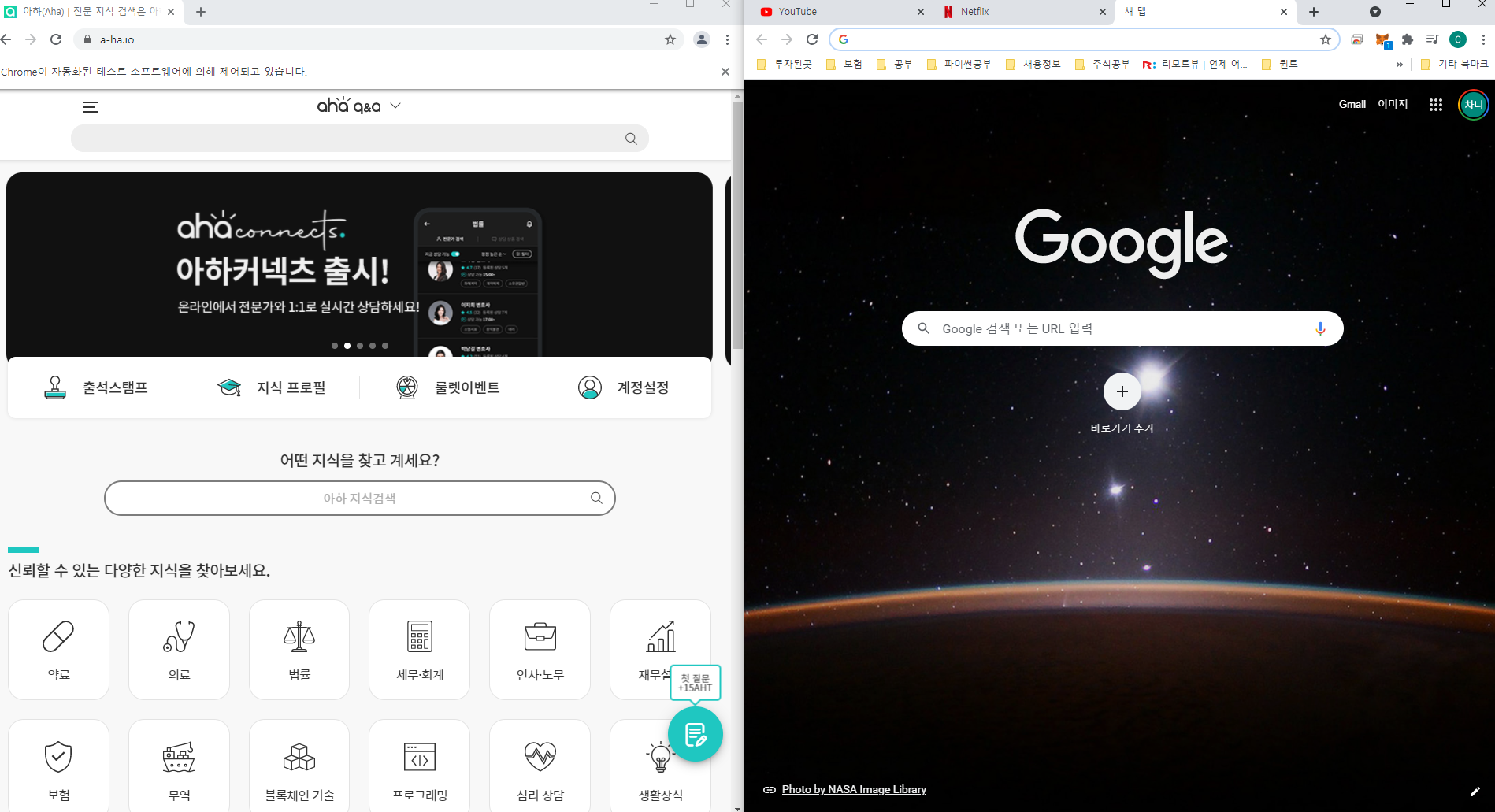The width and height of the screenshot is (1495, 812).
Task: Click the top search magnifier icon on Aha
Action: (631, 139)
